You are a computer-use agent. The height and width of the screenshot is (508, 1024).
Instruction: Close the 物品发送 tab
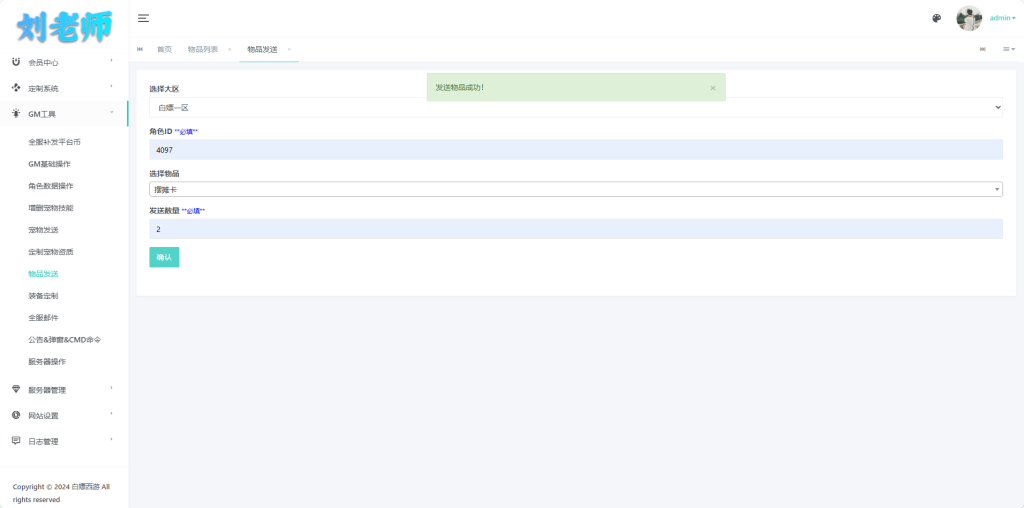tap(289, 50)
